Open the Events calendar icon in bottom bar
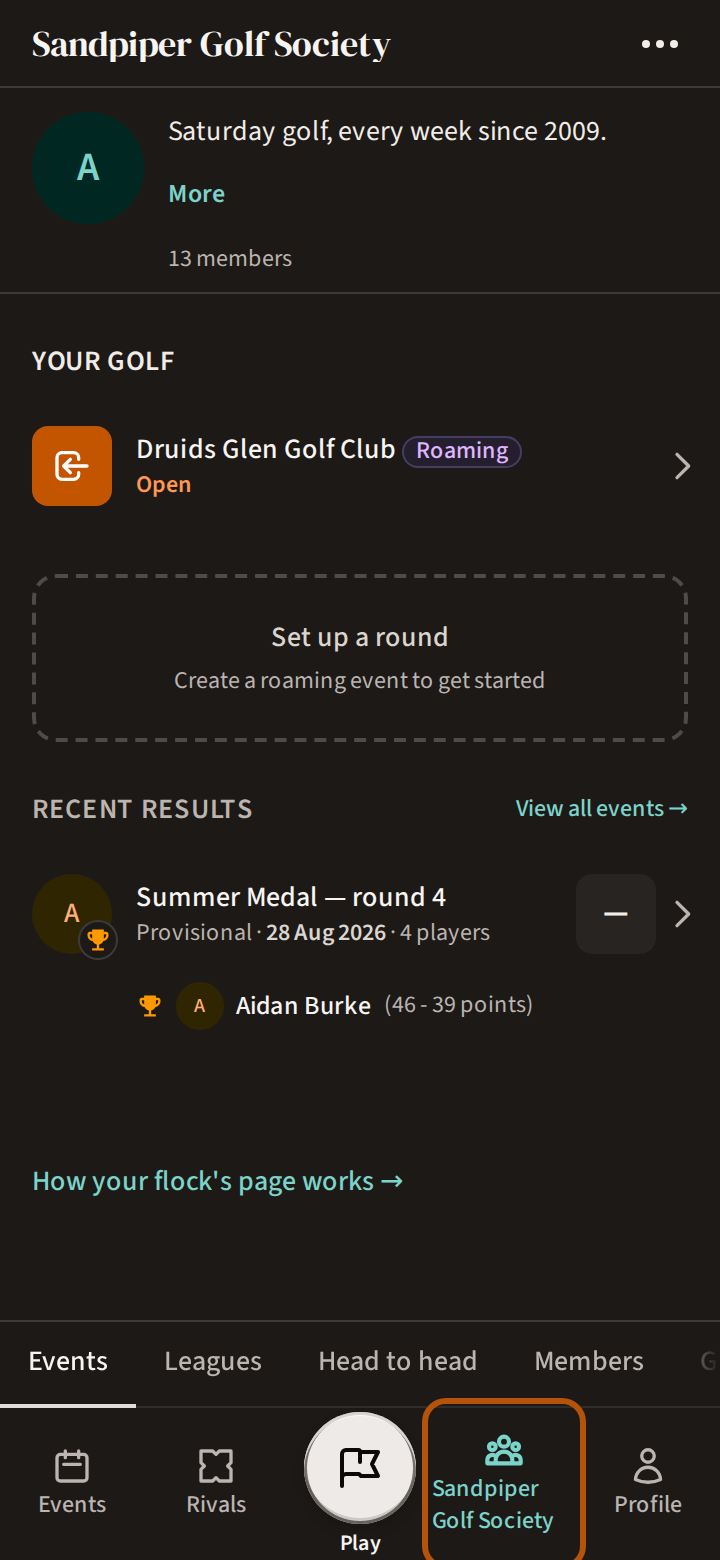This screenshot has width=720, height=1560. click(x=72, y=1467)
